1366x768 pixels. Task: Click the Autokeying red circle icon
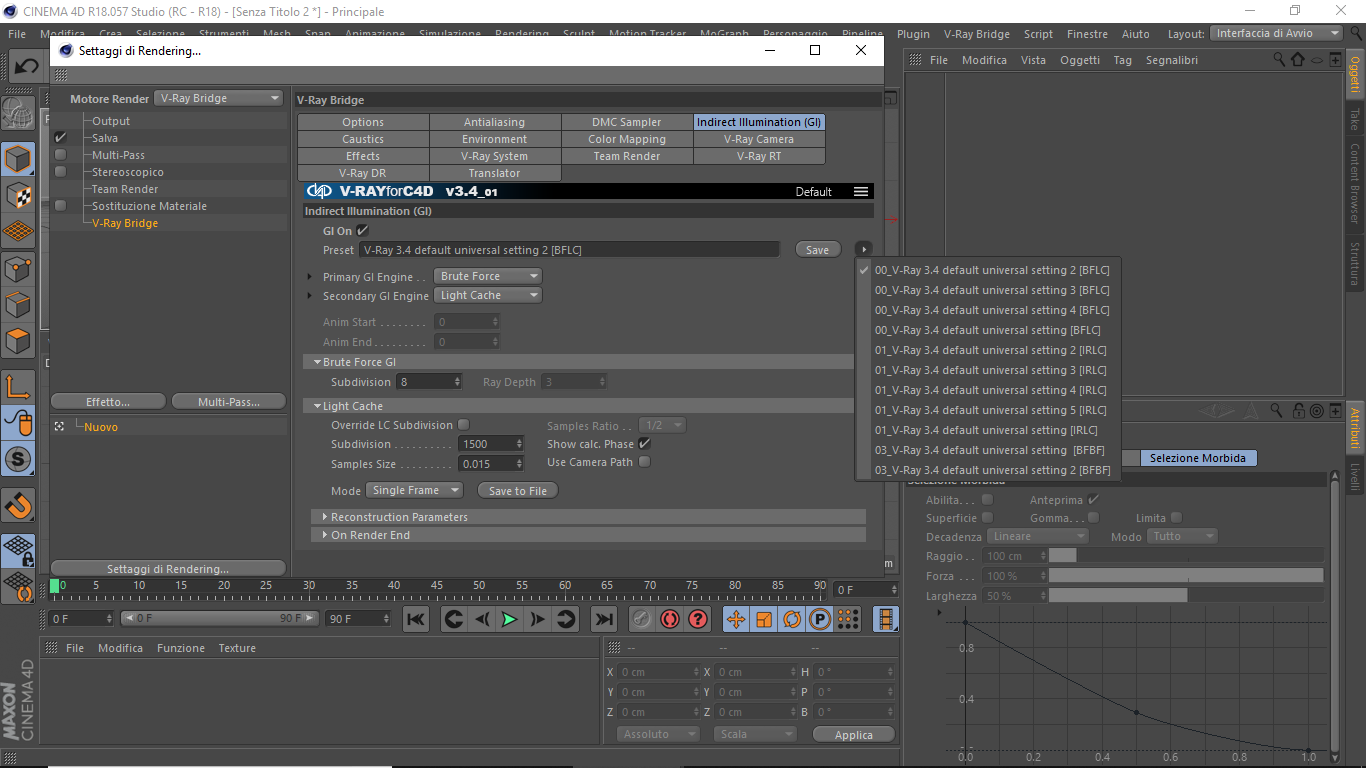pyautogui.click(x=670, y=619)
